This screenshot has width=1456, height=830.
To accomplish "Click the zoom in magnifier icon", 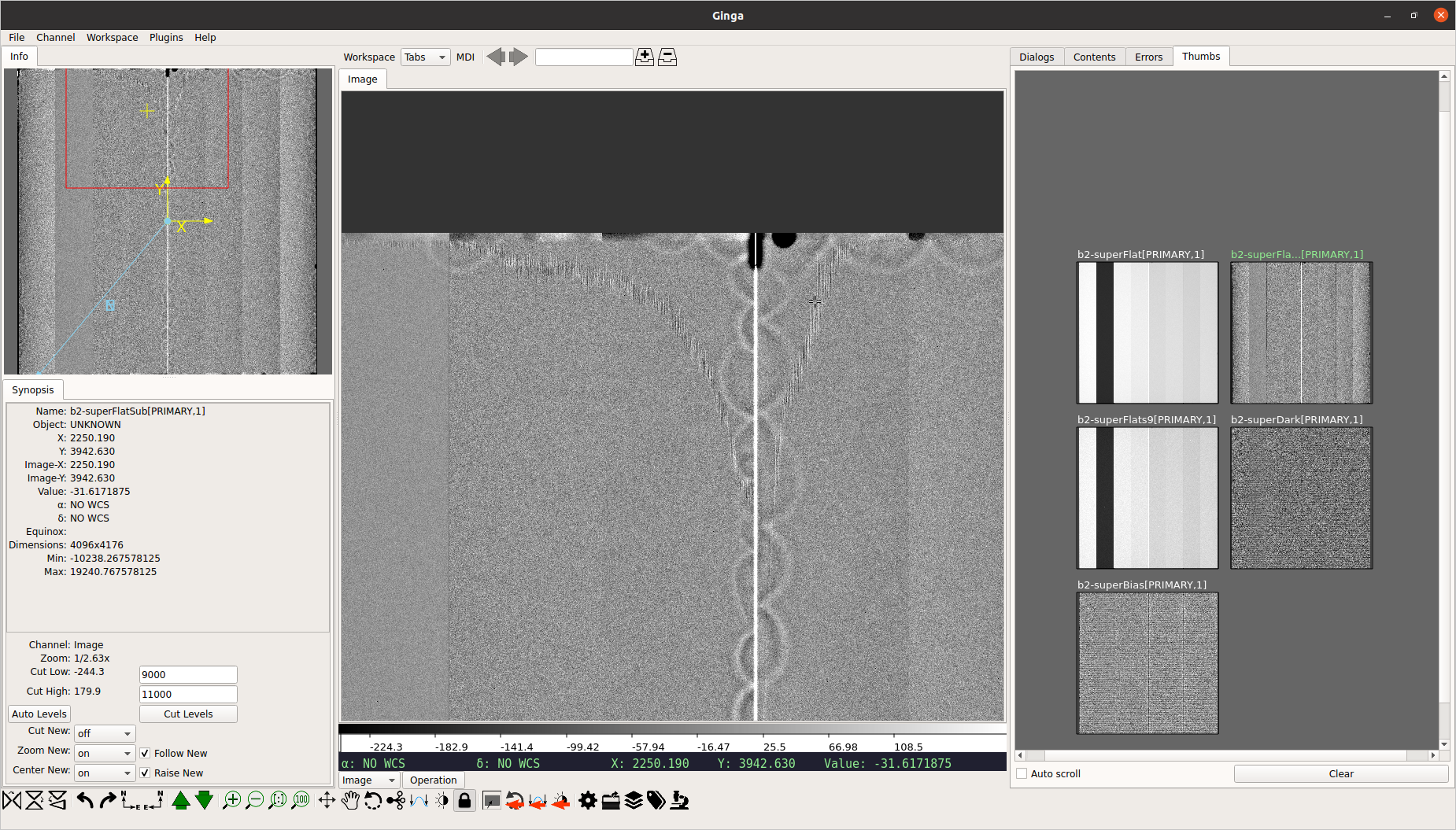I will click(231, 801).
